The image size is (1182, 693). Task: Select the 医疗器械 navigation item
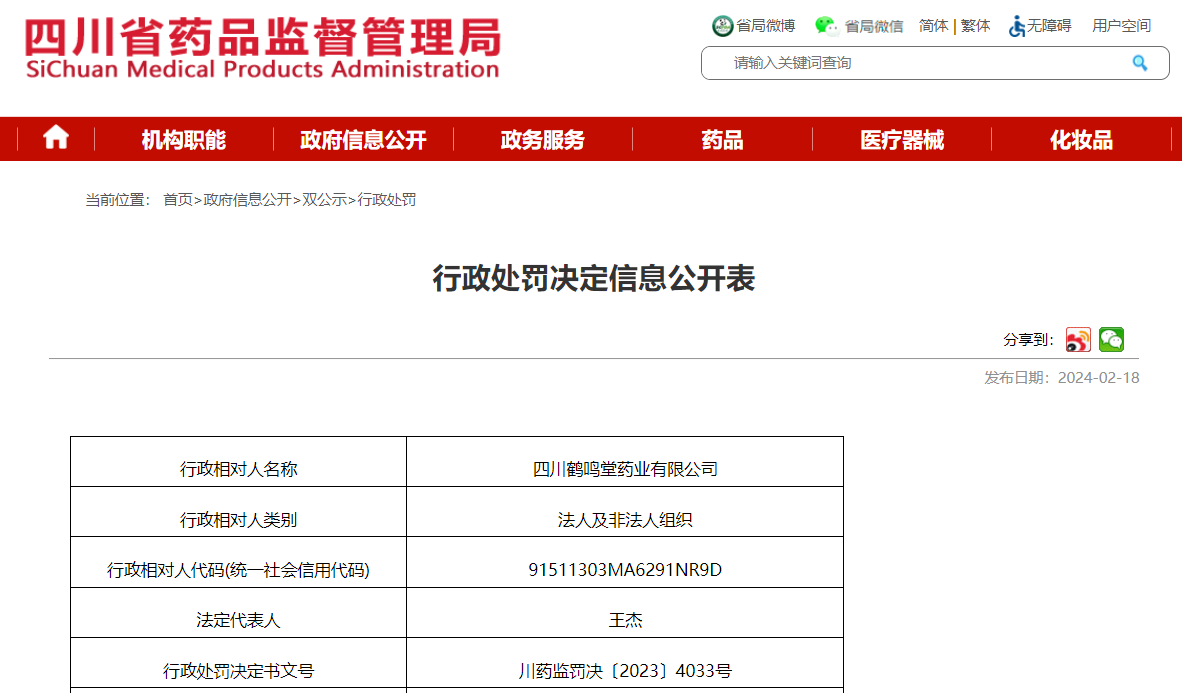click(902, 140)
